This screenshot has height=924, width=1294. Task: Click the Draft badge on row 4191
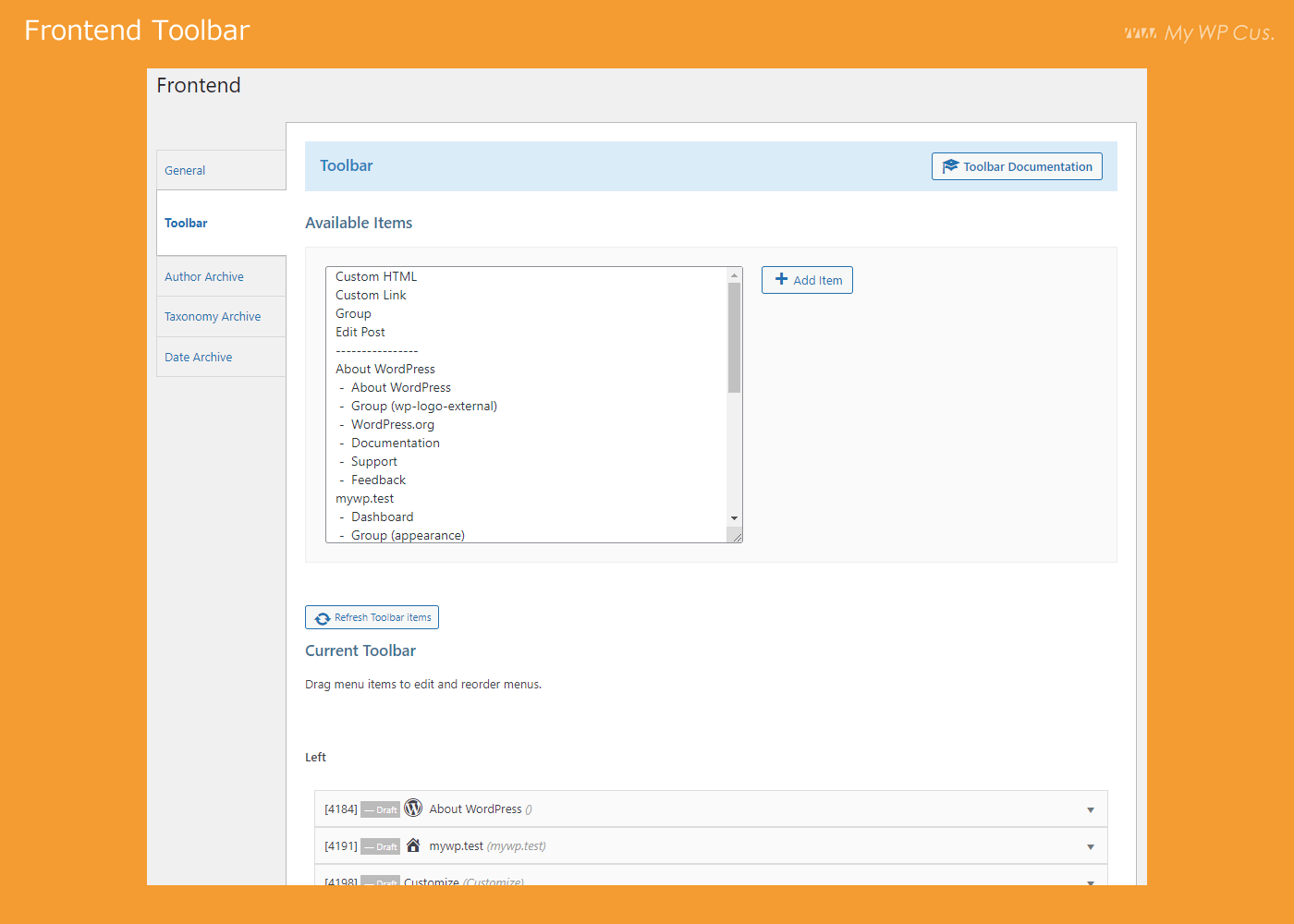point(380,846)
